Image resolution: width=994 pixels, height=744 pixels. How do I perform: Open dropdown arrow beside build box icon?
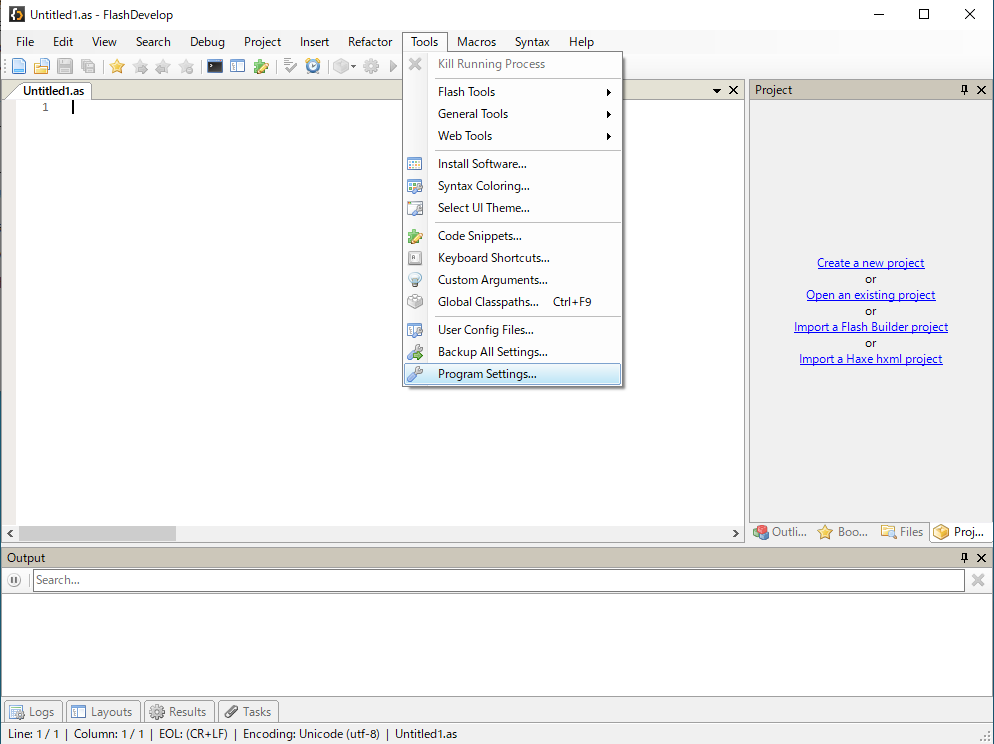point(353,66)
